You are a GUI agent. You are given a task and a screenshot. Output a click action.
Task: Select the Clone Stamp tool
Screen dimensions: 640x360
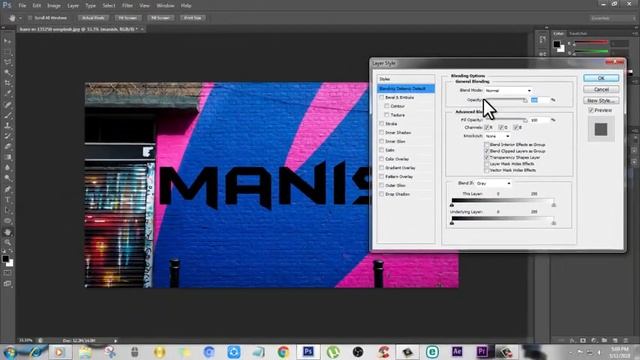tap(7, 126)
